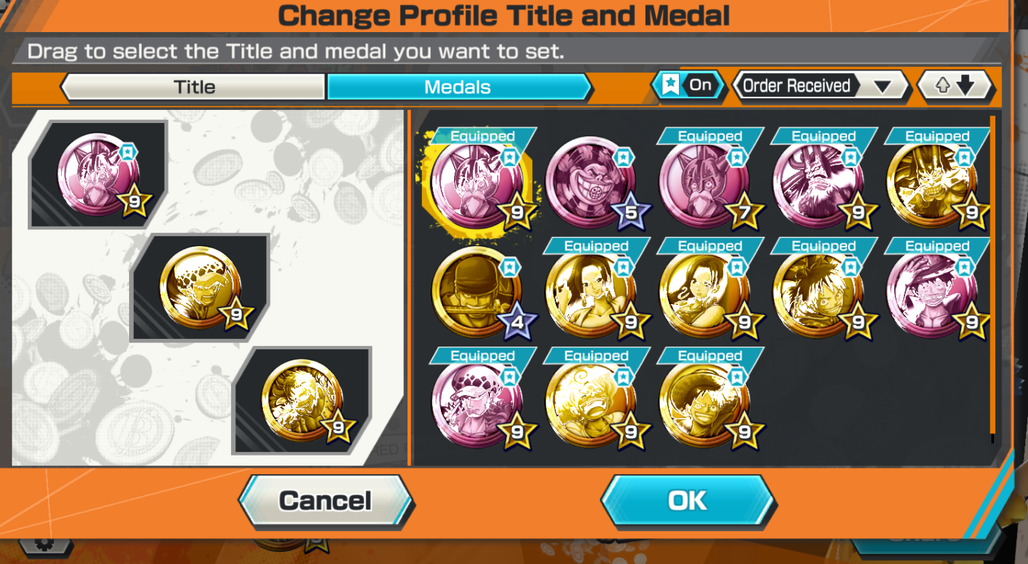Toggle the favorites filter On switch
This screenshot has width=1028, height=564.
pyautogui.click(x=688, y=85)
